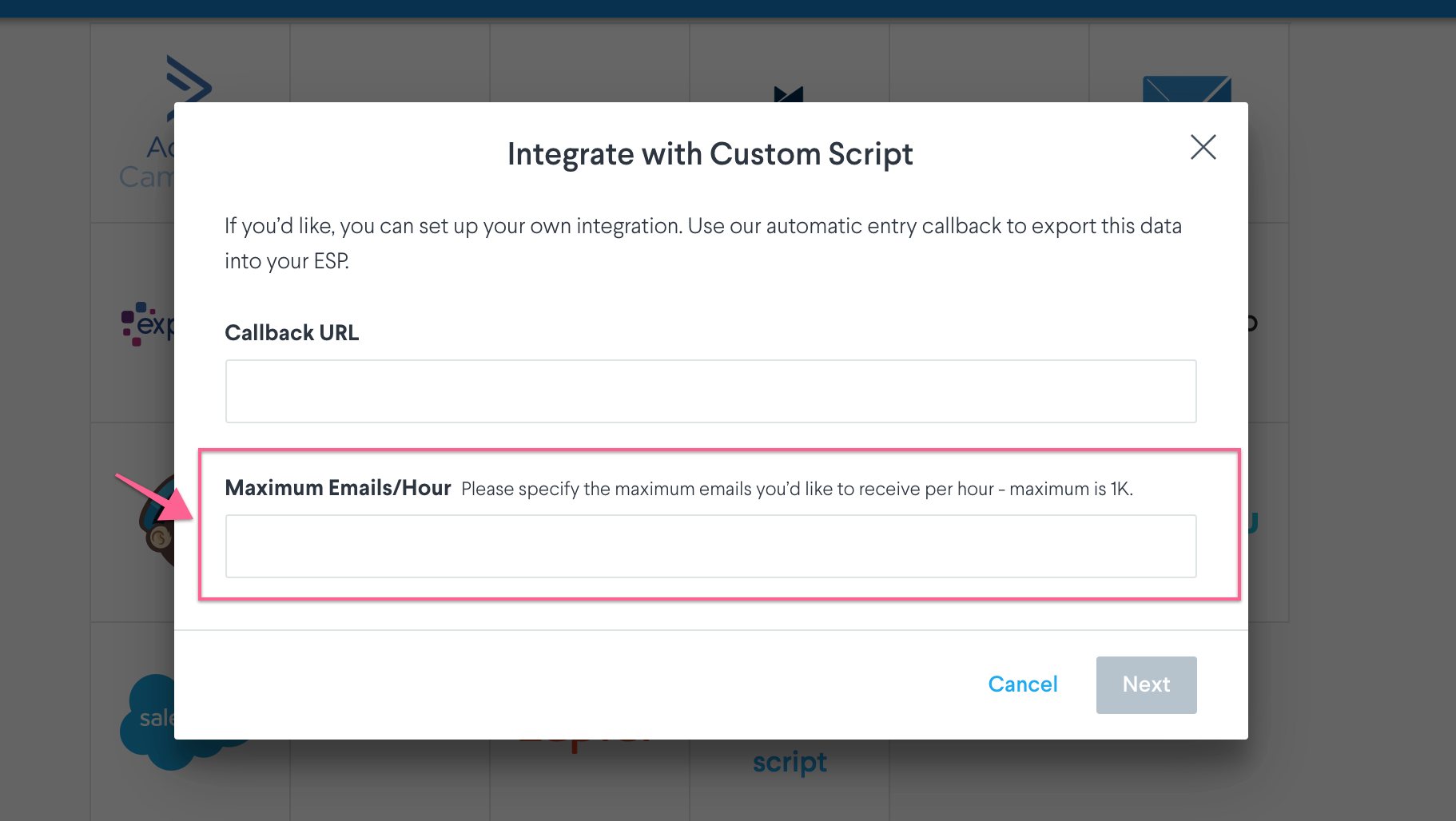Click the 'Integrate with Custom Script' heading
This screenshot has width=1456, height=821.
coord(710,154)
